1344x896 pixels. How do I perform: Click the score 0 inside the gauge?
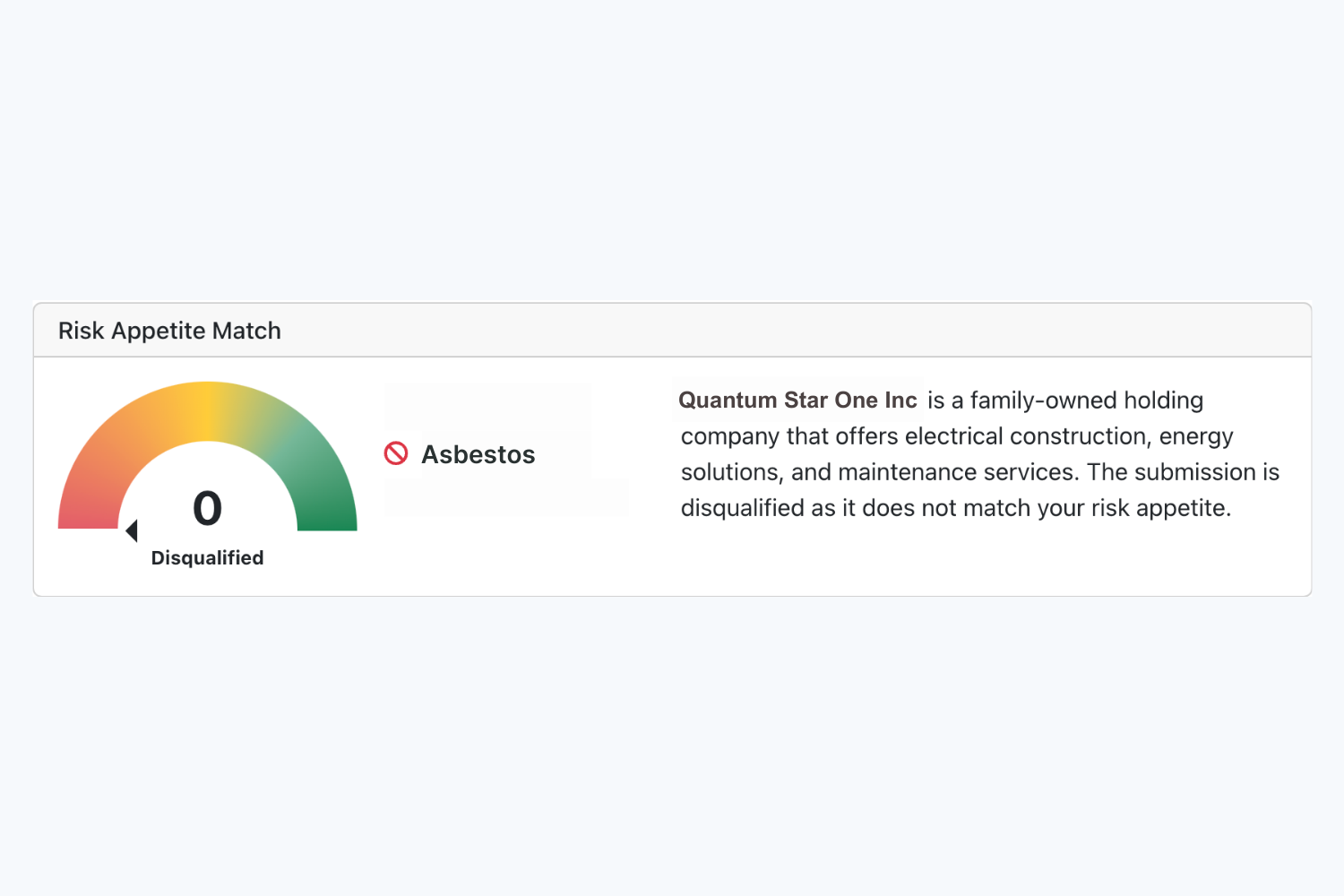[207, 508]
